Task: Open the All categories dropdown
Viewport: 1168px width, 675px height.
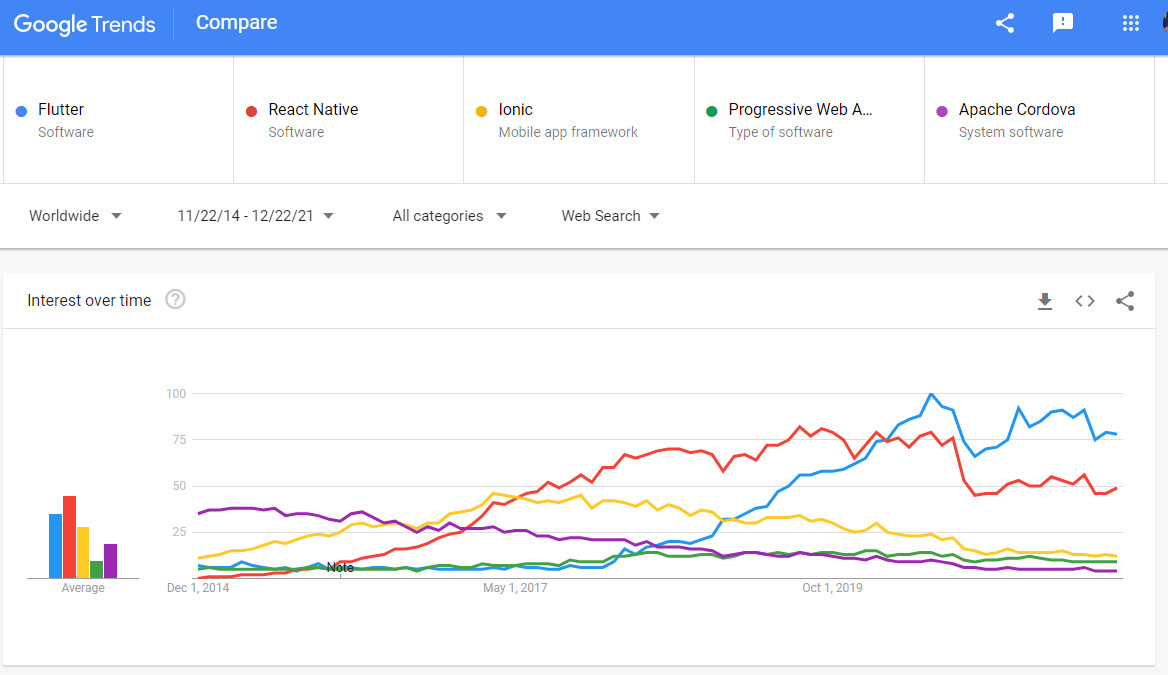Action: [x=449, y=216]
